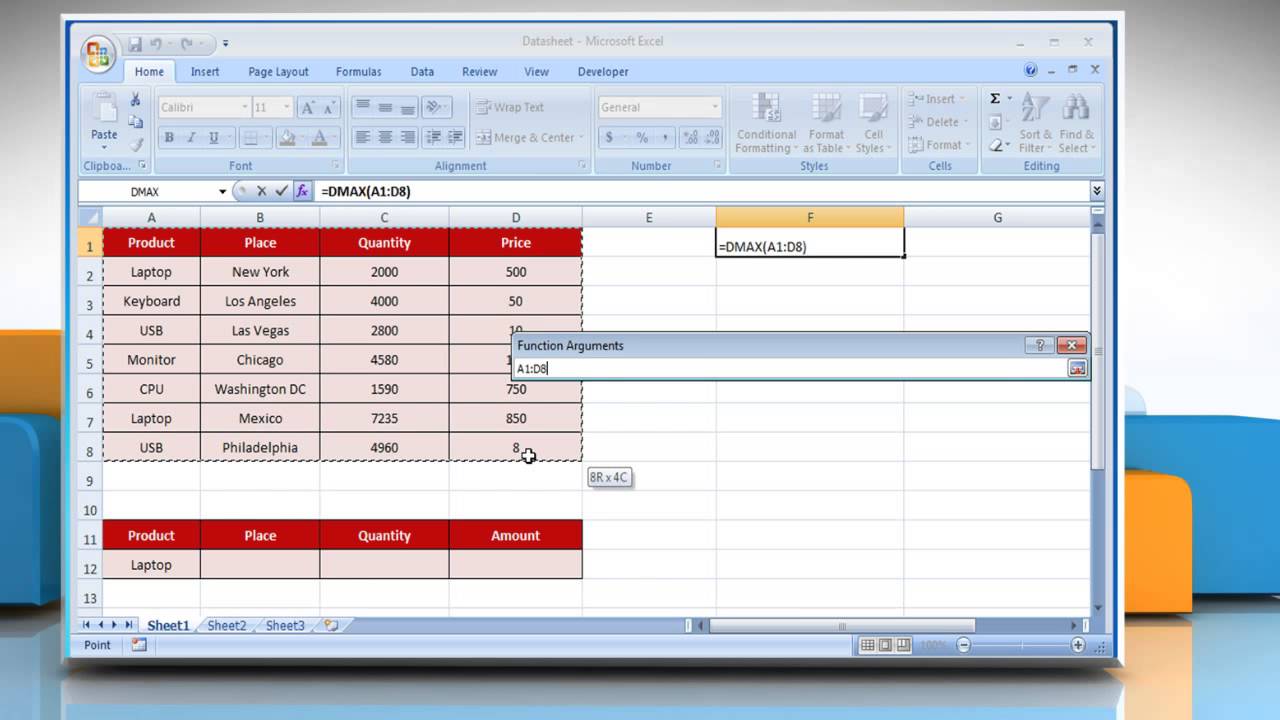1280x720 pixels.
Task: Align text left
Action: pyautogui.click(x=362, y=138)
